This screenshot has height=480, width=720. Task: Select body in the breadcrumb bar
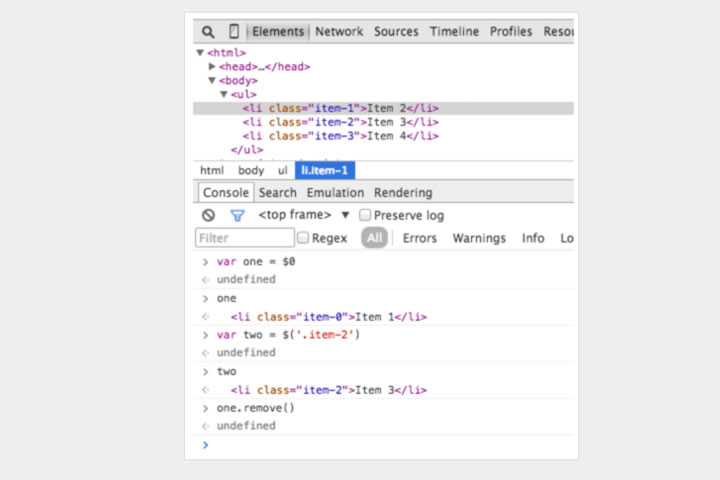point(251,171)
